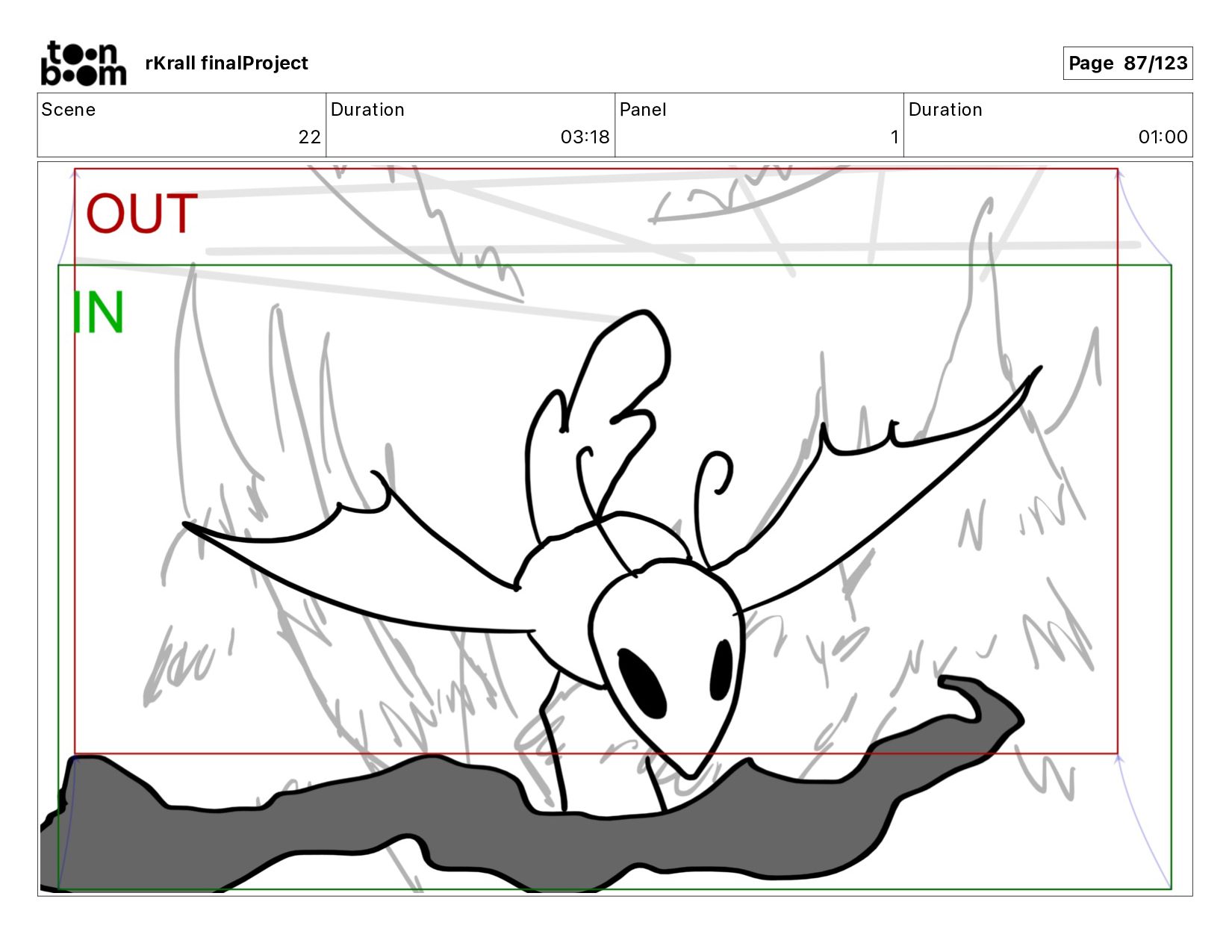Select the "Panel" header label

click(x=643, y=110)
